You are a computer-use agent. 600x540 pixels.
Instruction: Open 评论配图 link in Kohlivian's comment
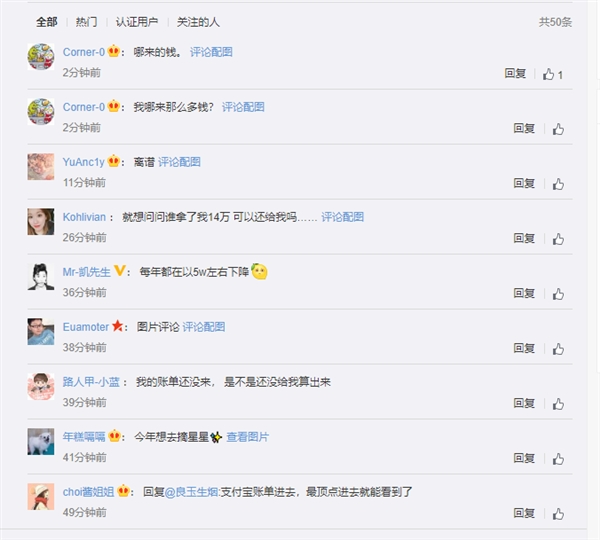click(342, 217)
